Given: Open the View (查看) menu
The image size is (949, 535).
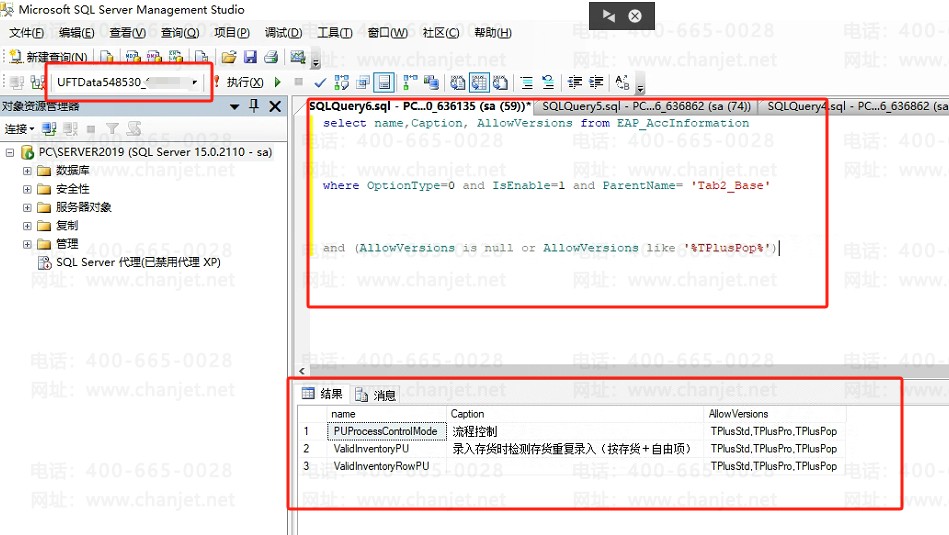Looking at the screenshot, I should 127,33.
